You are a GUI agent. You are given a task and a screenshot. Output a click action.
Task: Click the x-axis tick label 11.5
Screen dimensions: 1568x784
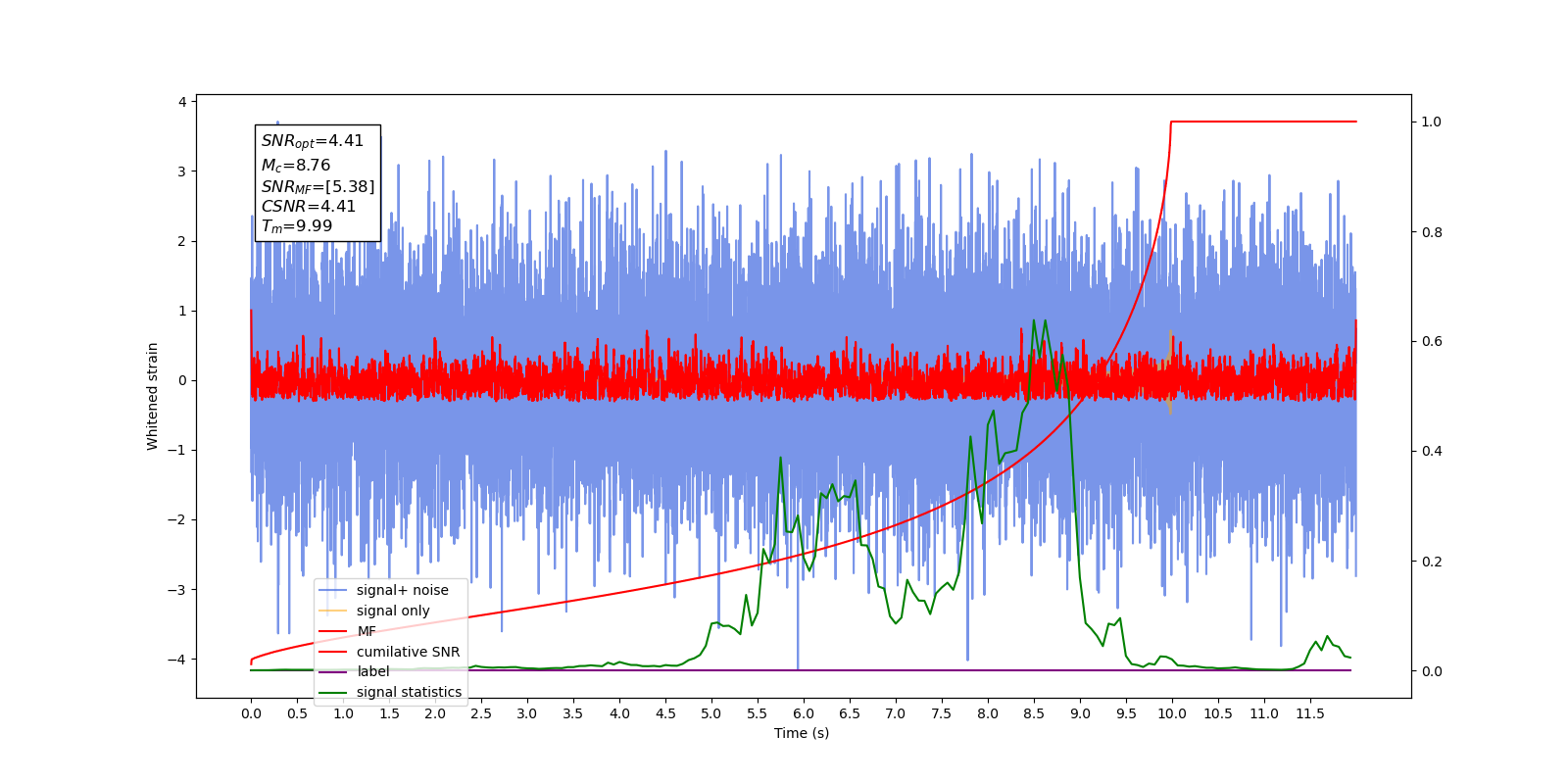pos(1310,713)
